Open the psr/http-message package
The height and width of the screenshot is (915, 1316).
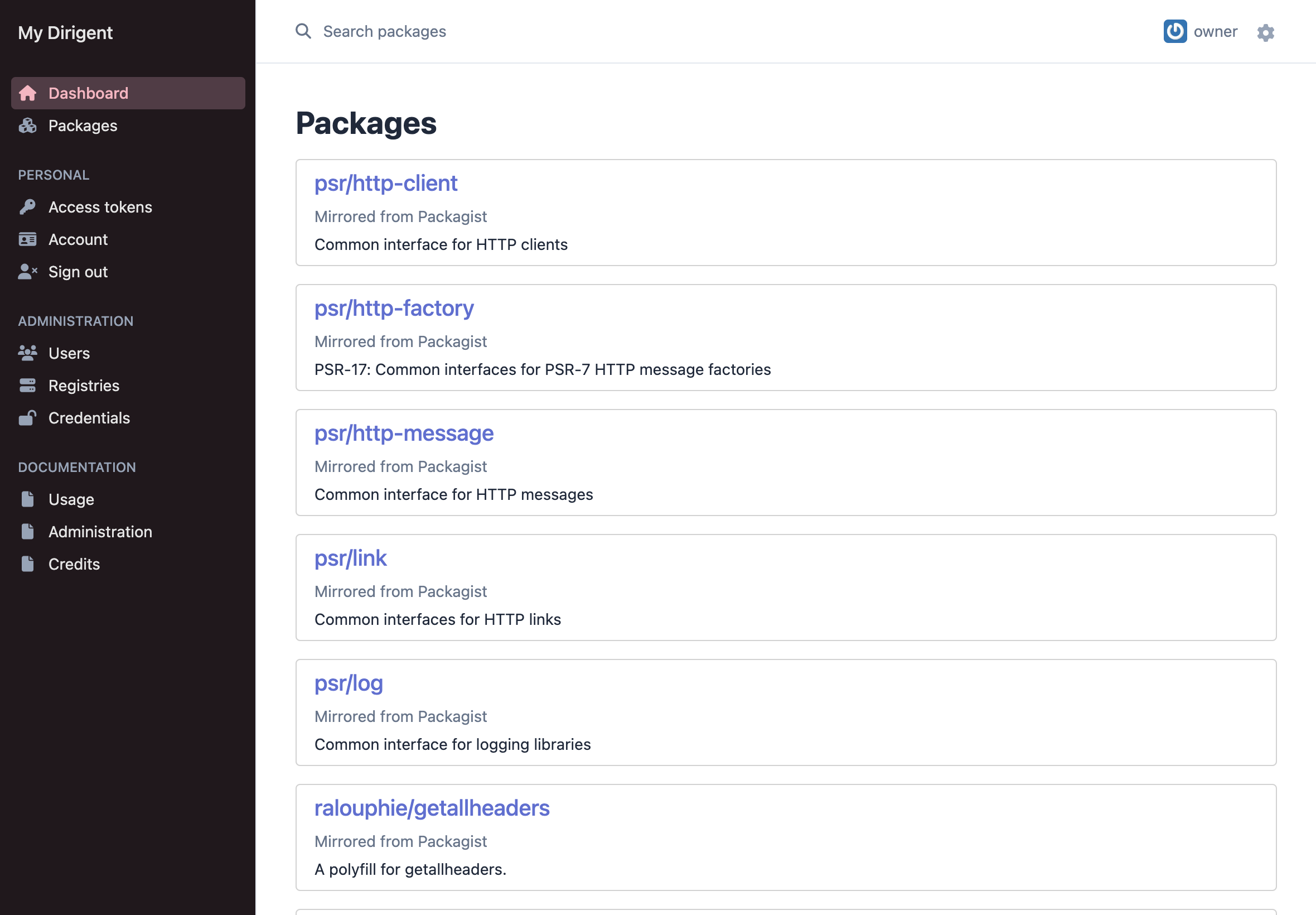point(404,434)
